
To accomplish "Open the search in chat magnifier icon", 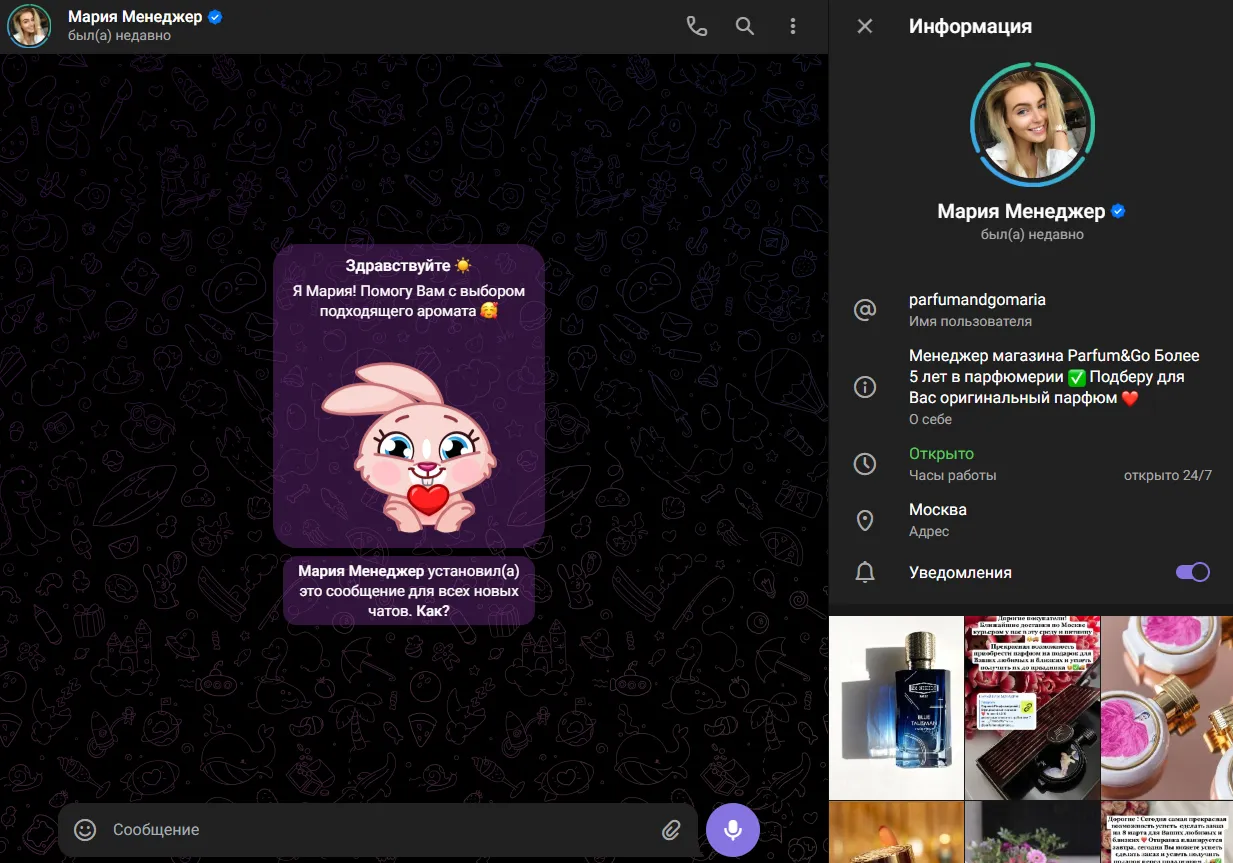I will 745,27.
